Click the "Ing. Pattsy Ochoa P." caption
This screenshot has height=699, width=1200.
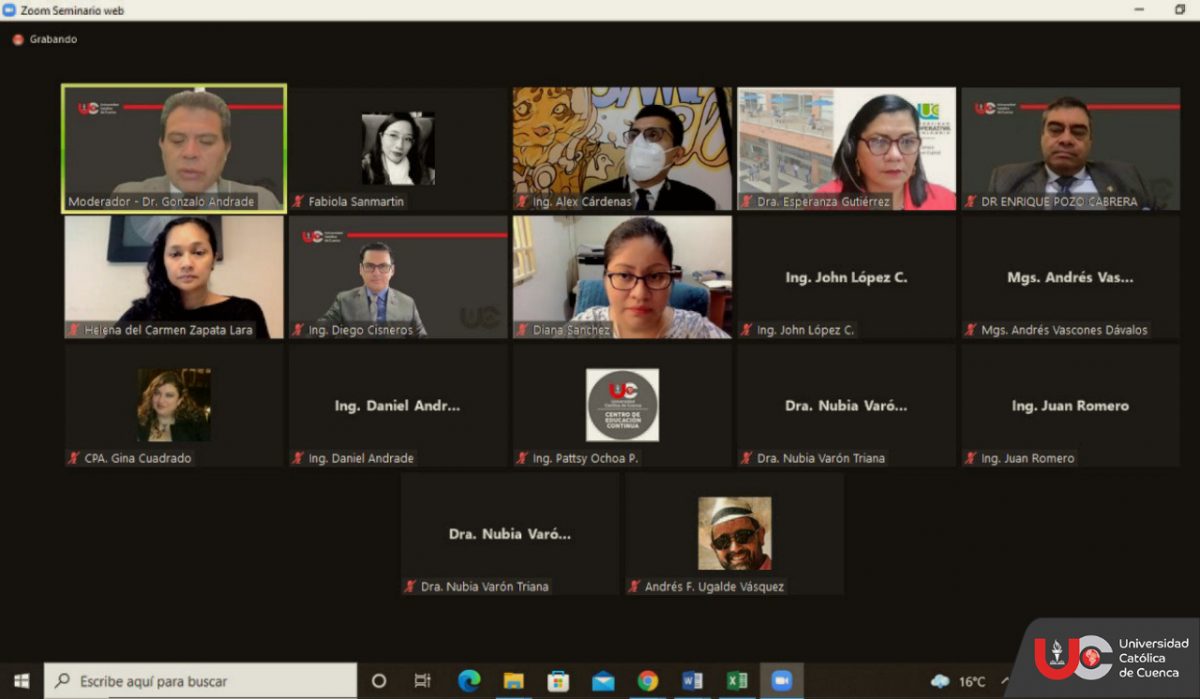point(585,458)
